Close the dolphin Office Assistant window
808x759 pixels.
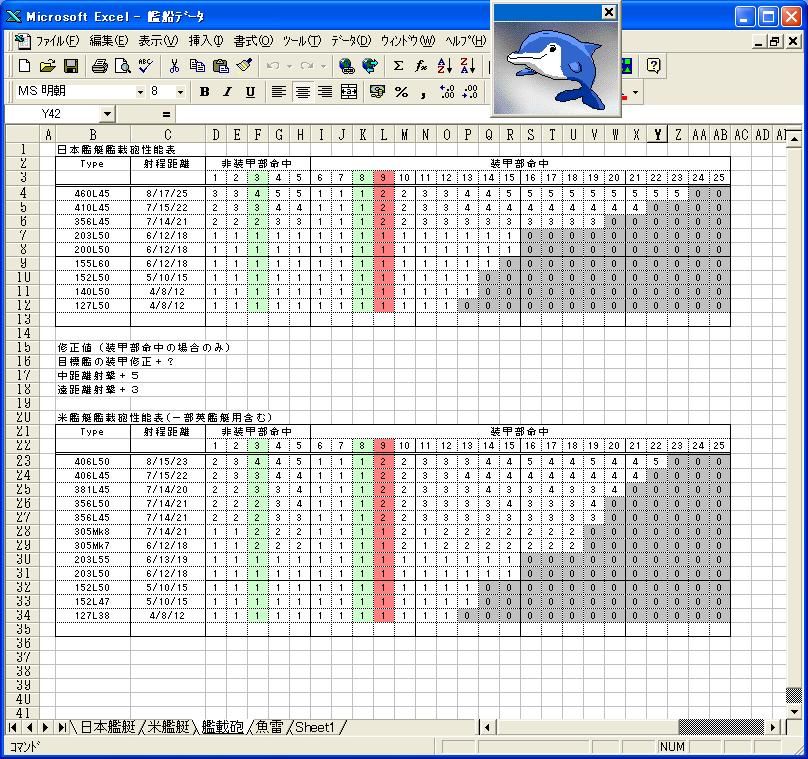[x=609, y=12]
